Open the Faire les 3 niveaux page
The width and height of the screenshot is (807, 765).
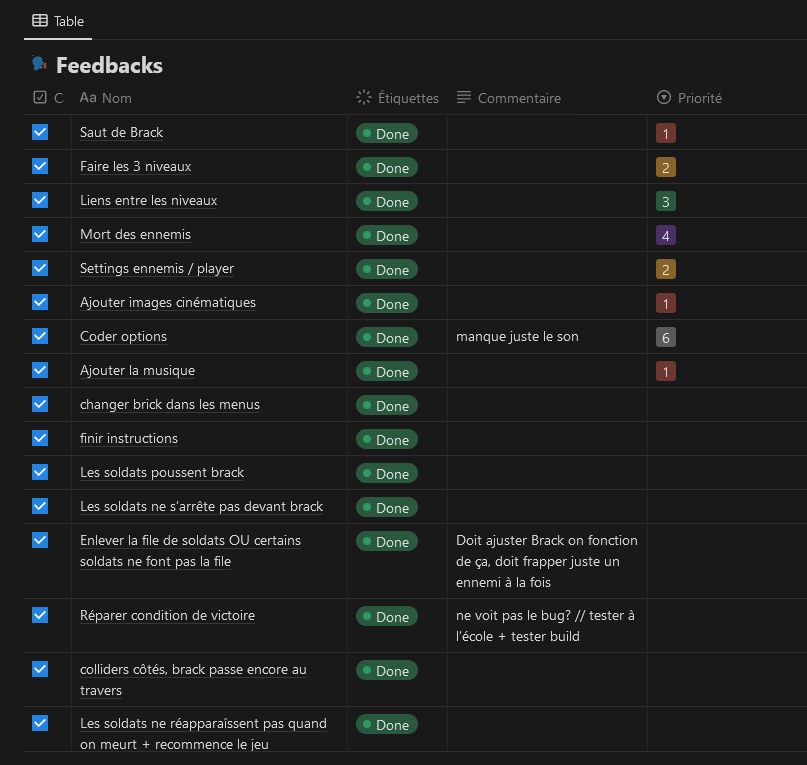point(135,166)
